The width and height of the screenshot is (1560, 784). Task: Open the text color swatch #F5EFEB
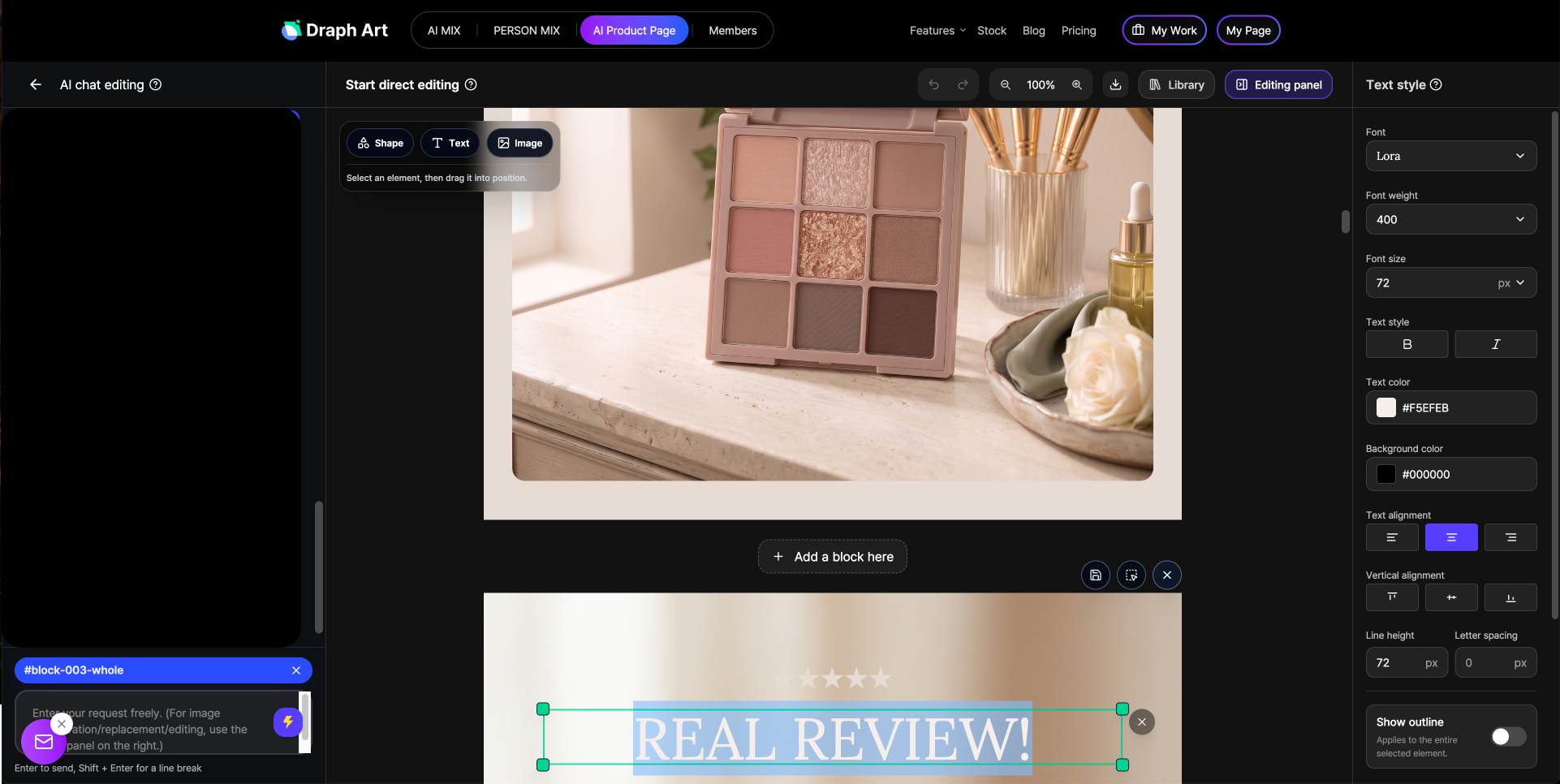pos(1386,407)
